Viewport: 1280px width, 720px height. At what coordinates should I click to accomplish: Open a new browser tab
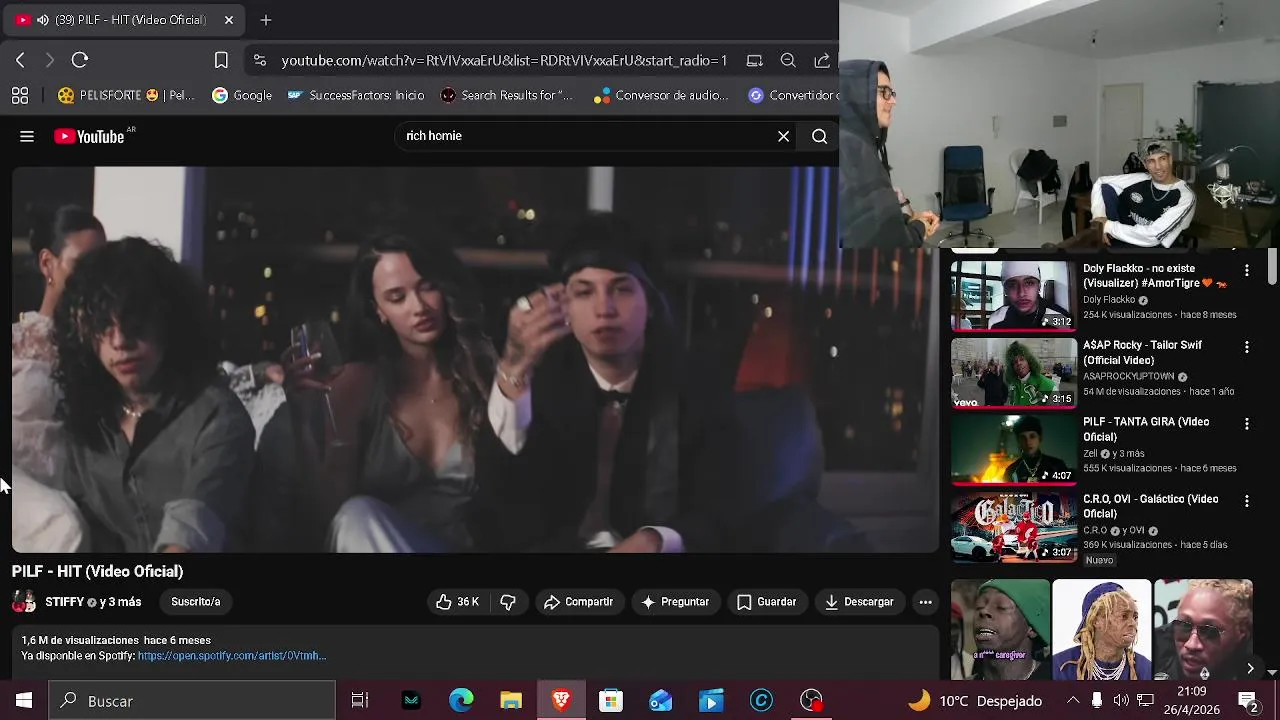265,20
